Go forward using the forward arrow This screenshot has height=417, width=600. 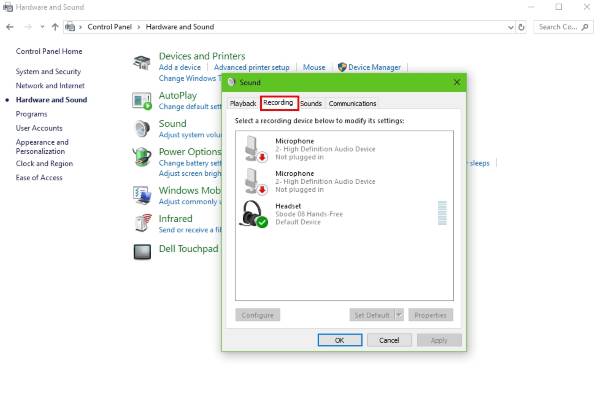pyautogui.click(x=28, y=27)
